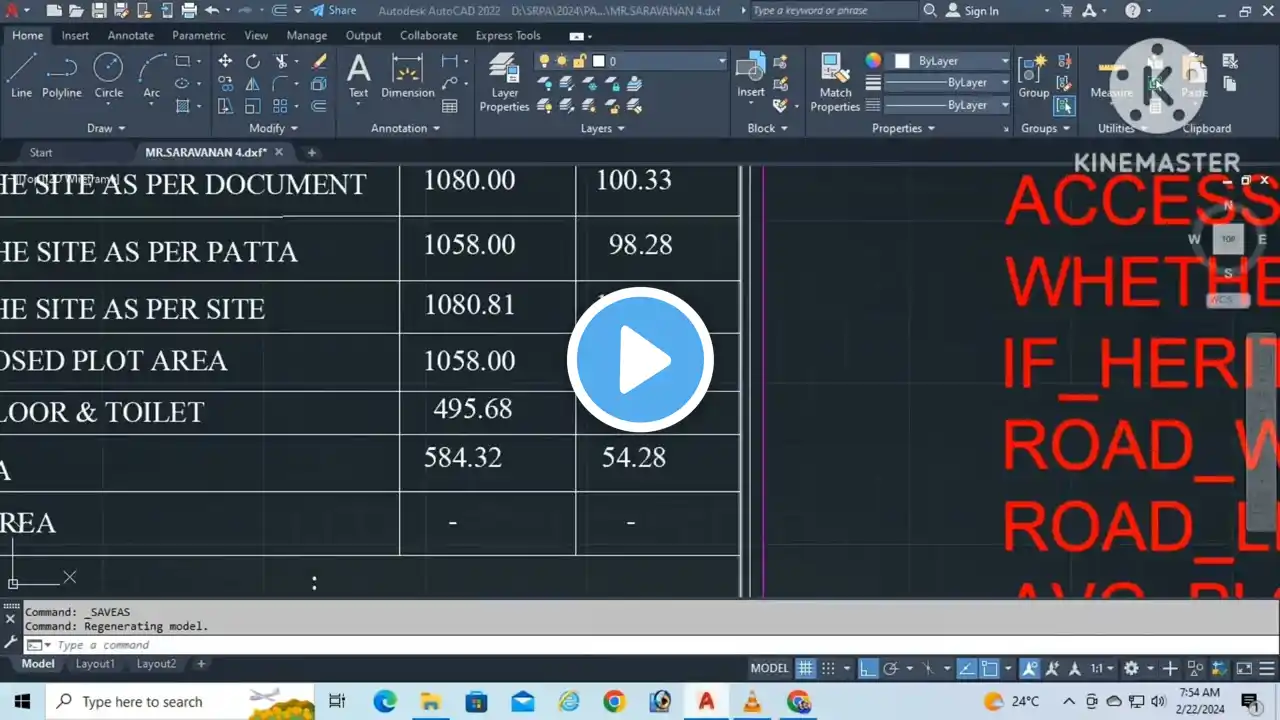Toggle 2D object snap in status bar
The width and height of the screenshot is (1280, 720).
tap(990, 668)
